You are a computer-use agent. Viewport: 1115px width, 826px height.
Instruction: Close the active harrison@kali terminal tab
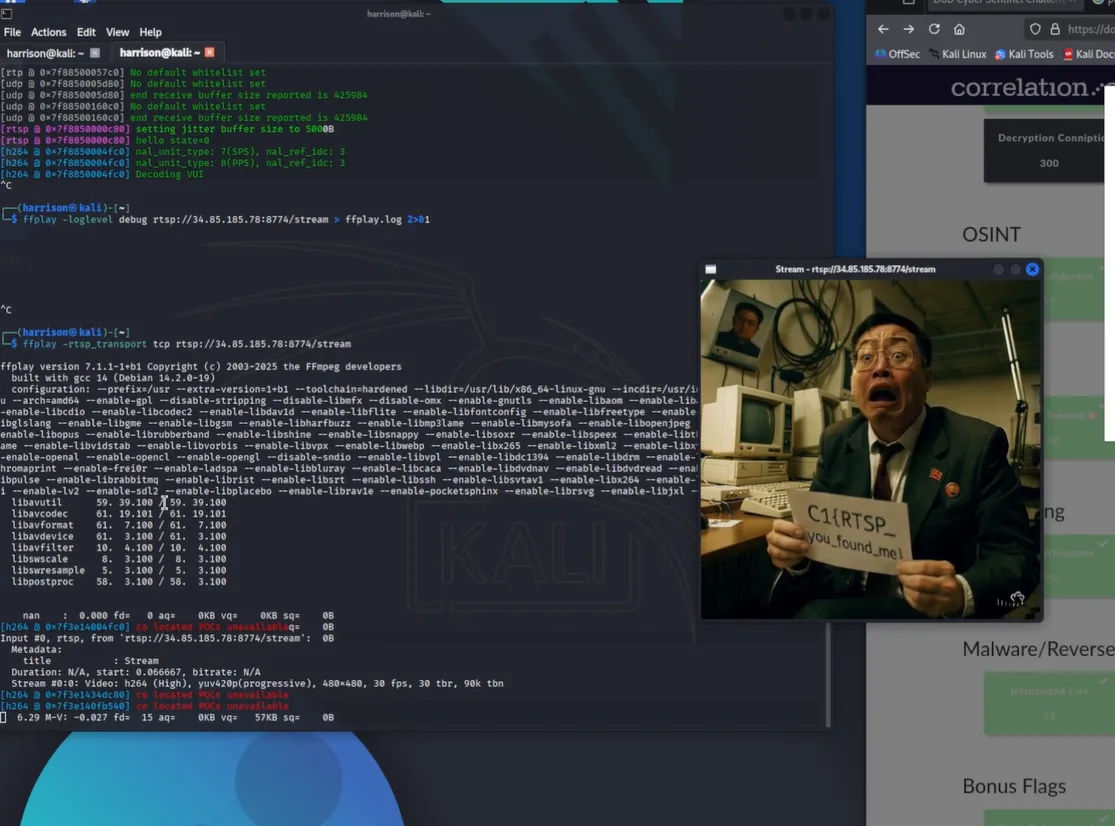(209, 53)
